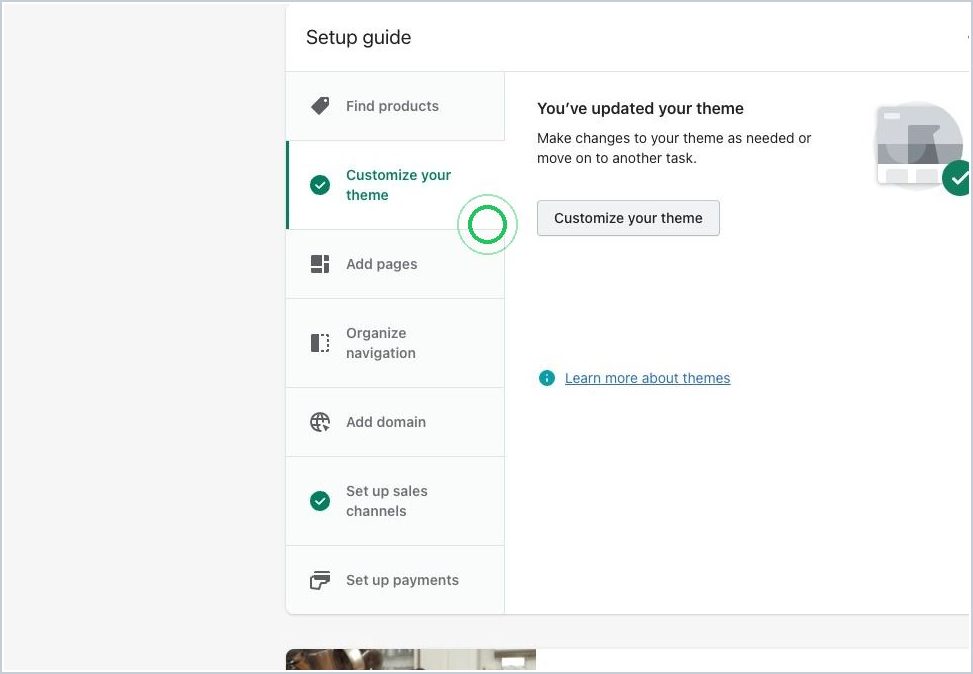Viewport: 973px width, 674px height.
Task: Open the Add domain step
Action: (395, 422)
